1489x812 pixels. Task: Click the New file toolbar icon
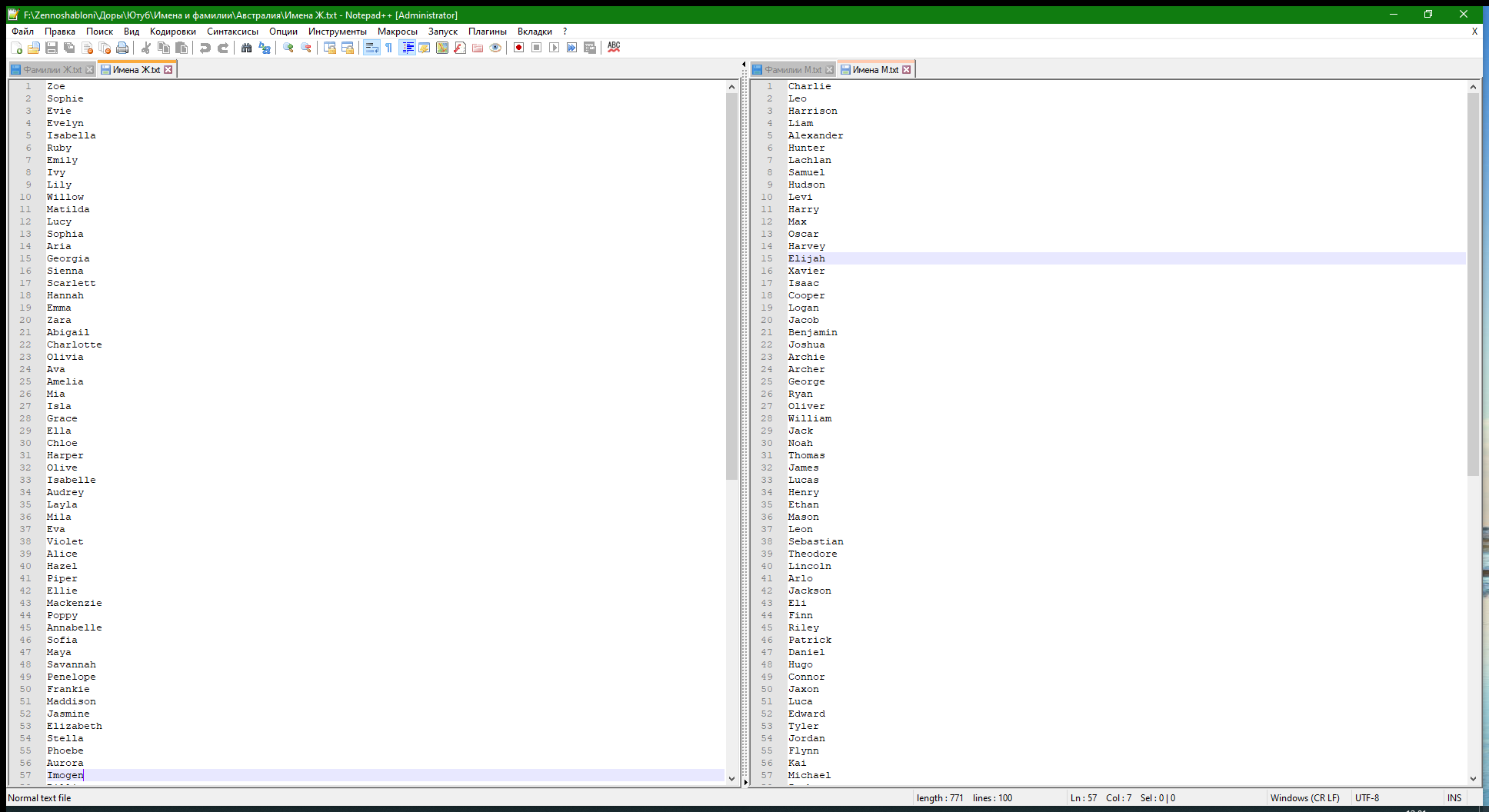coord(16,48)
